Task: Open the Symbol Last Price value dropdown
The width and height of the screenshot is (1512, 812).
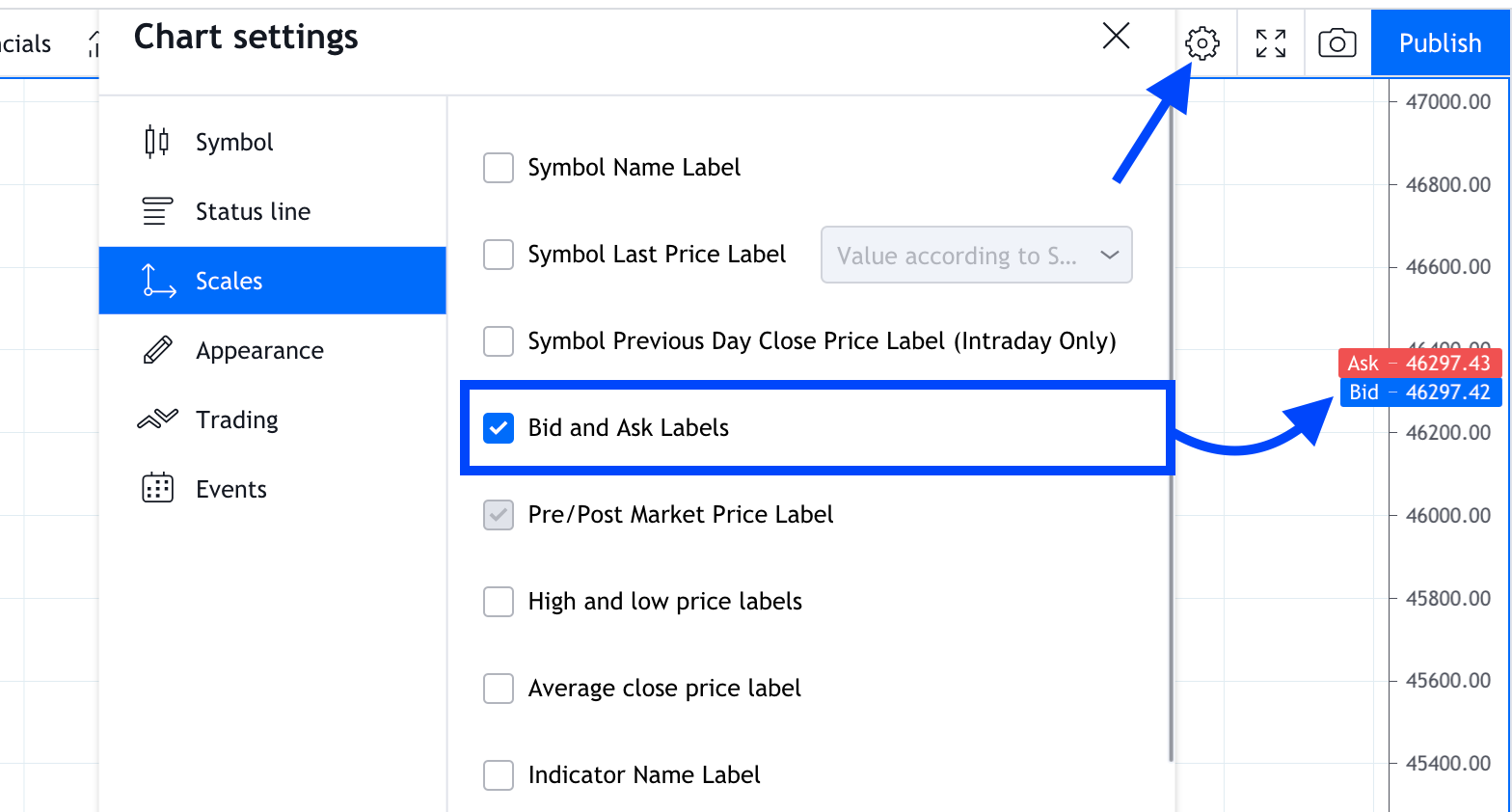Action: [976, 256]
